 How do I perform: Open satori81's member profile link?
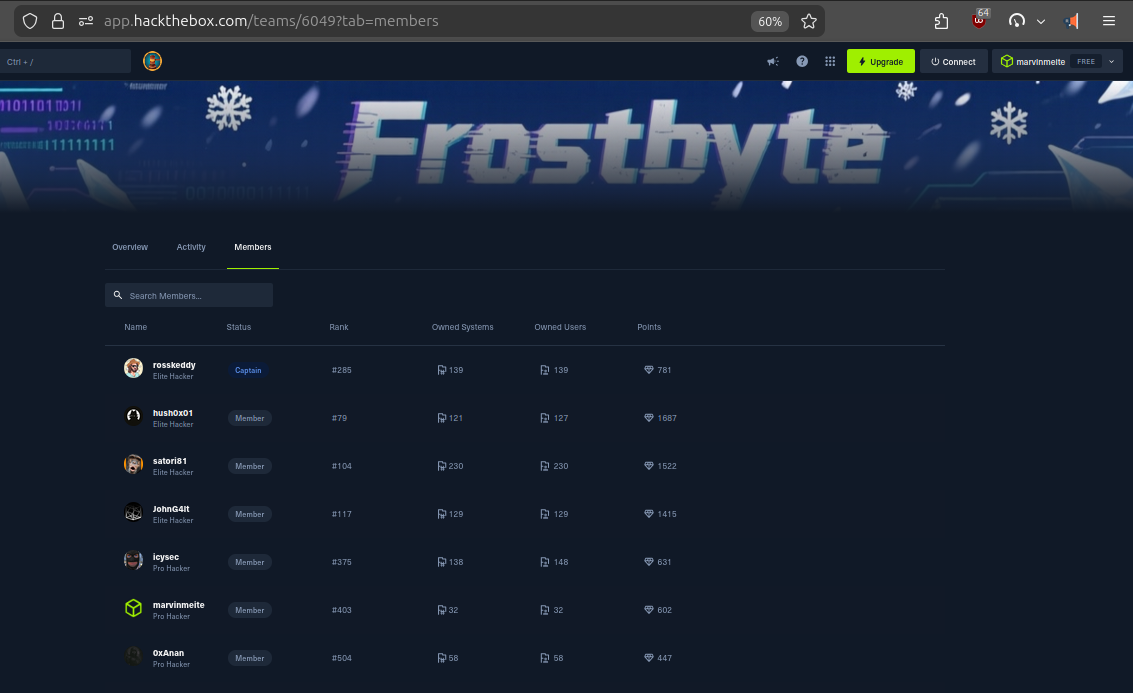(170, 461)
